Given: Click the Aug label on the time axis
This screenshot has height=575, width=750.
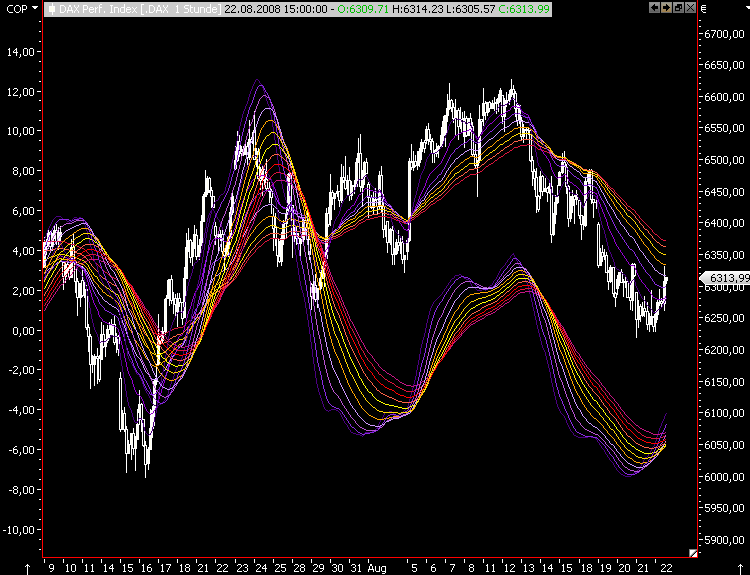Looking at the screenshot, I should point(375,565).
